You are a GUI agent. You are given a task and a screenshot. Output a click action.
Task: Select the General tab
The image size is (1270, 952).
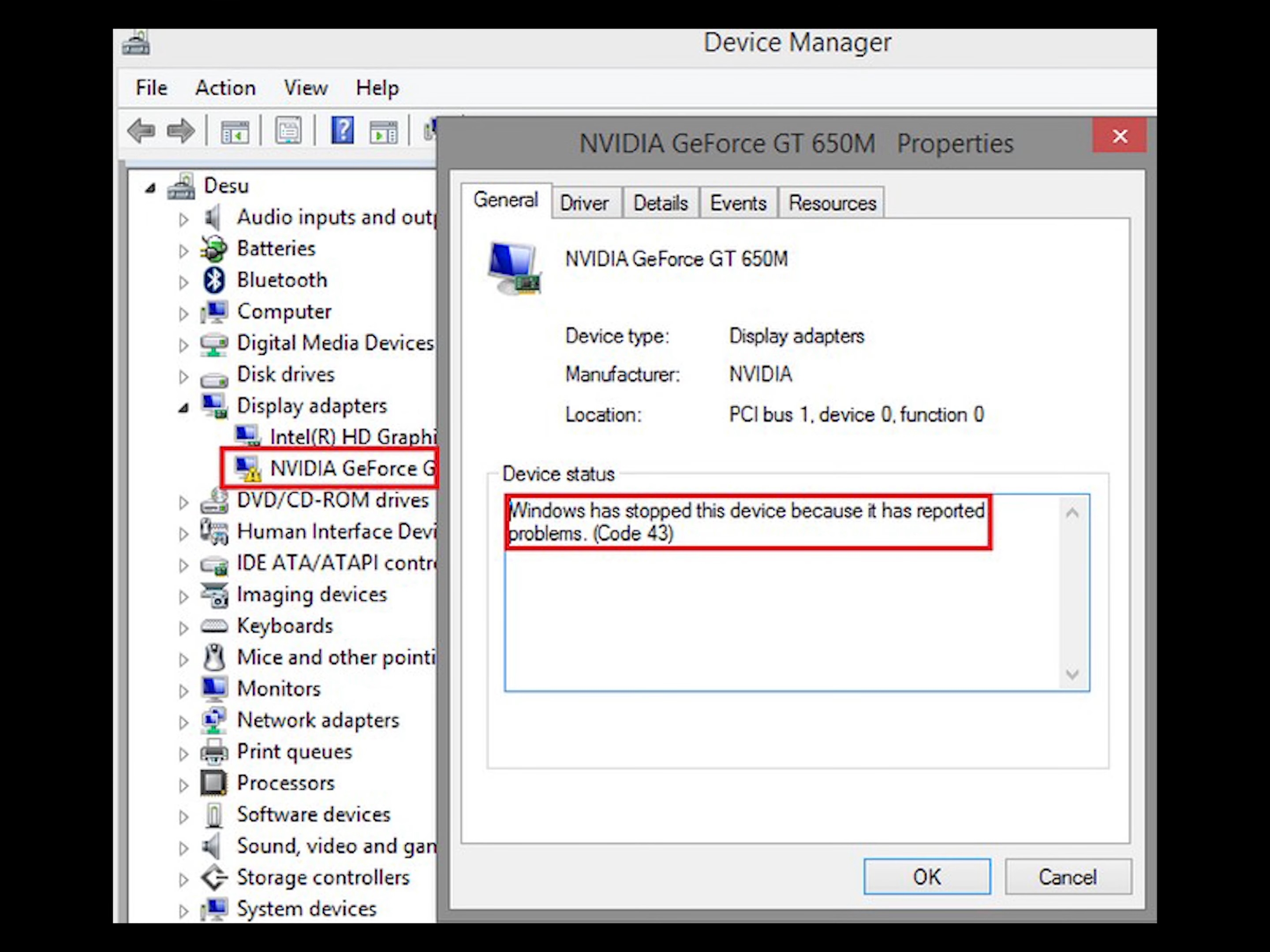coord(506,200)
